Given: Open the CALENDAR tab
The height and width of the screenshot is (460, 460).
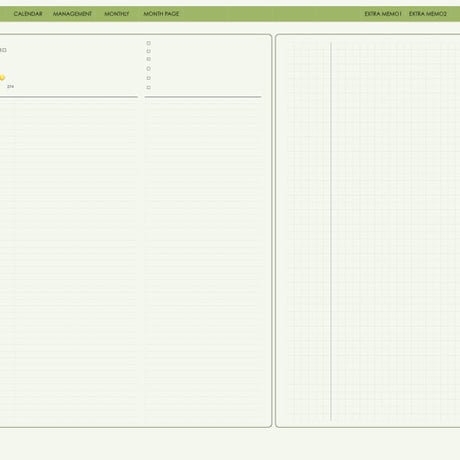Looking at the screenshot, I should [x=28, y=14].
